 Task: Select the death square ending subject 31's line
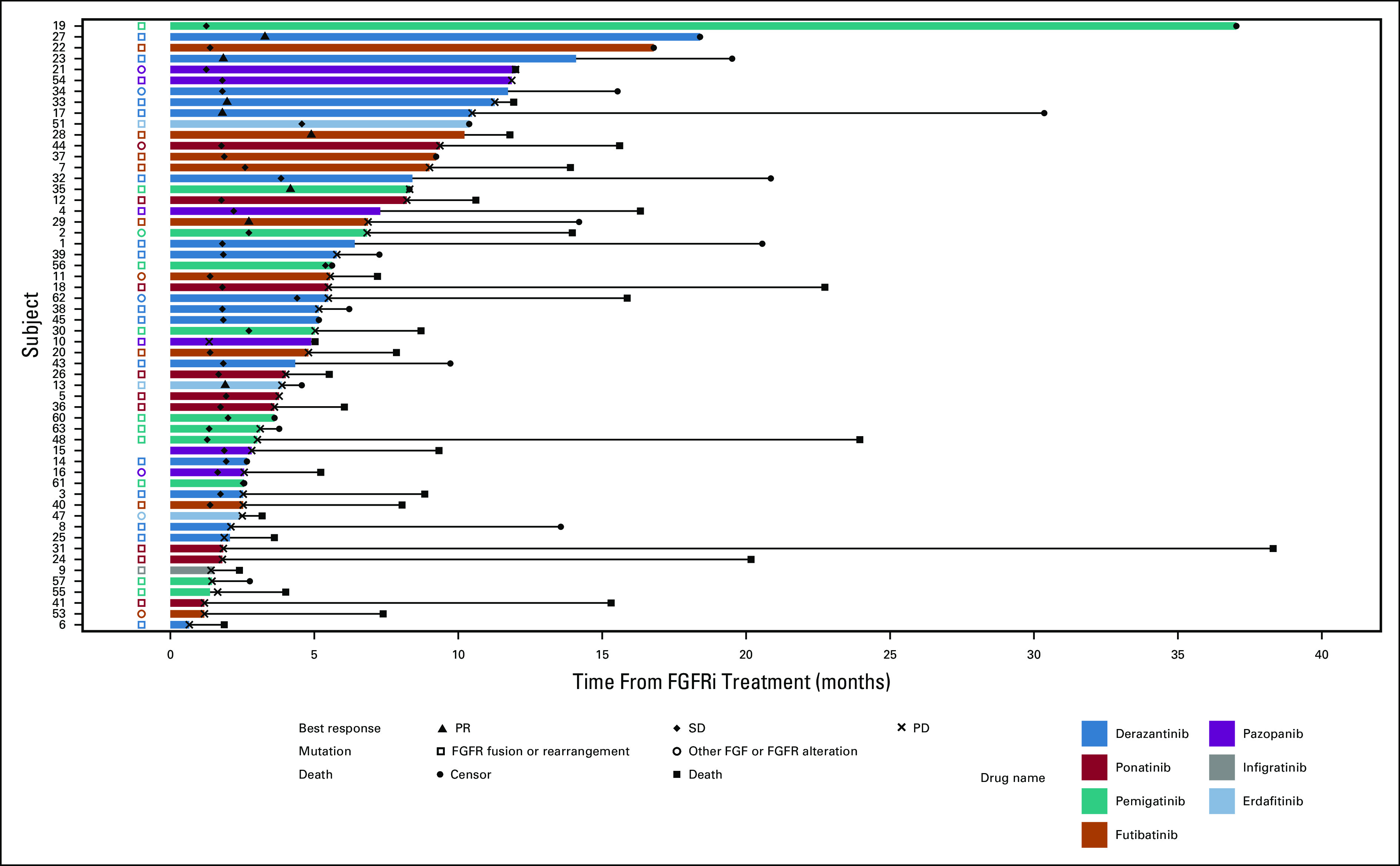(1273, 549)
